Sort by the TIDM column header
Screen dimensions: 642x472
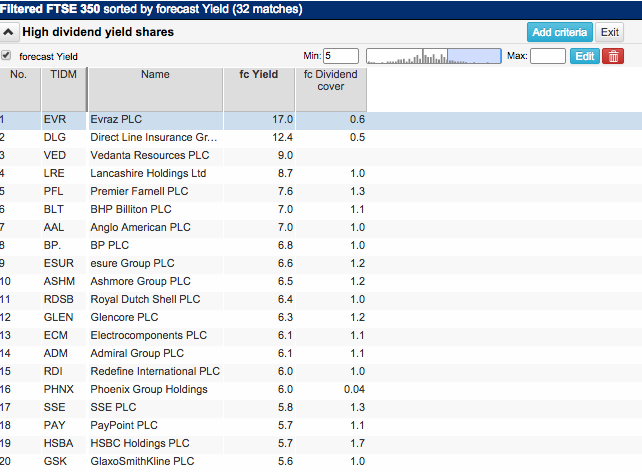(63, 90)
